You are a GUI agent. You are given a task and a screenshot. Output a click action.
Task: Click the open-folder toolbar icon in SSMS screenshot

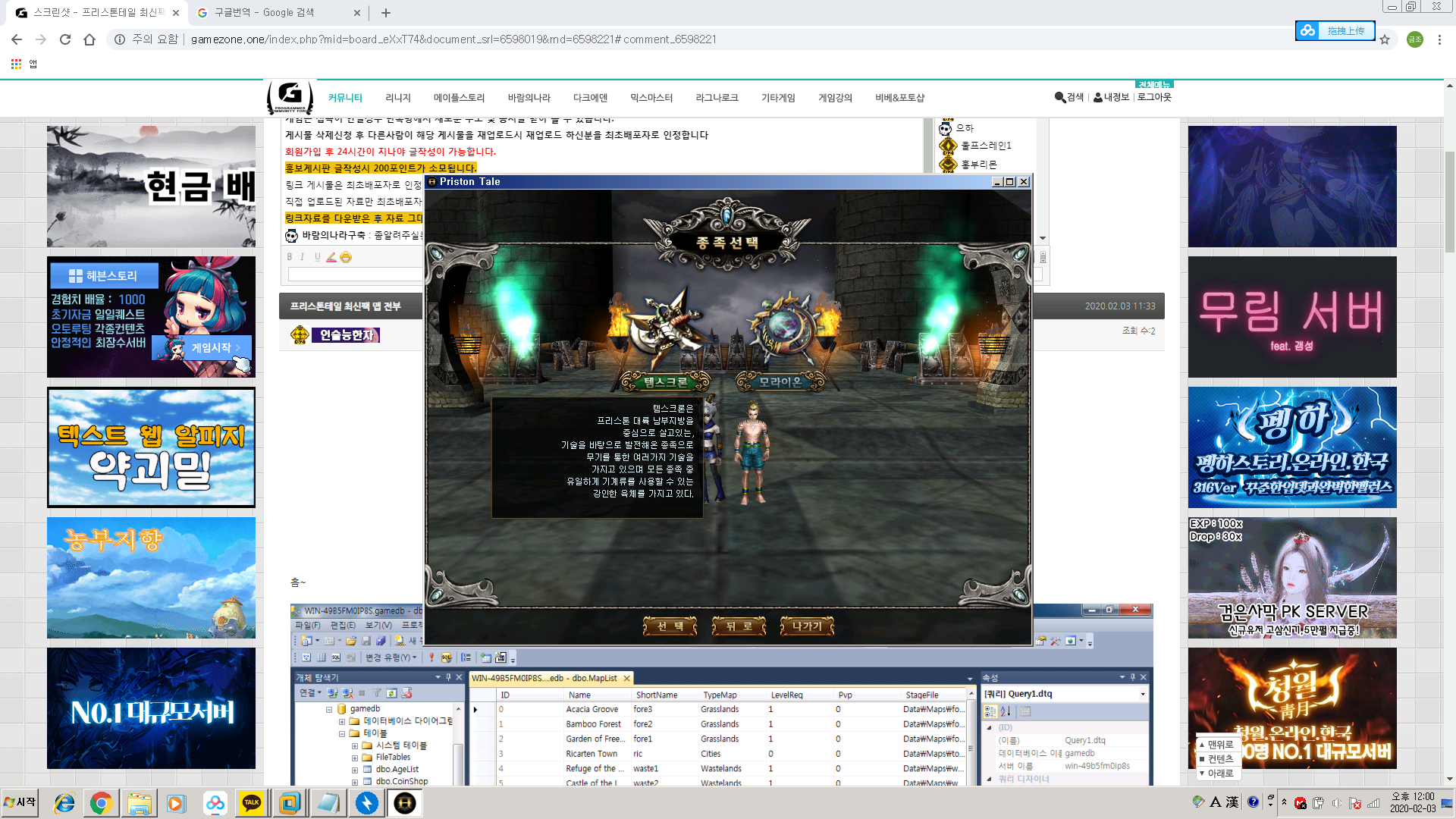coord(351,641)
